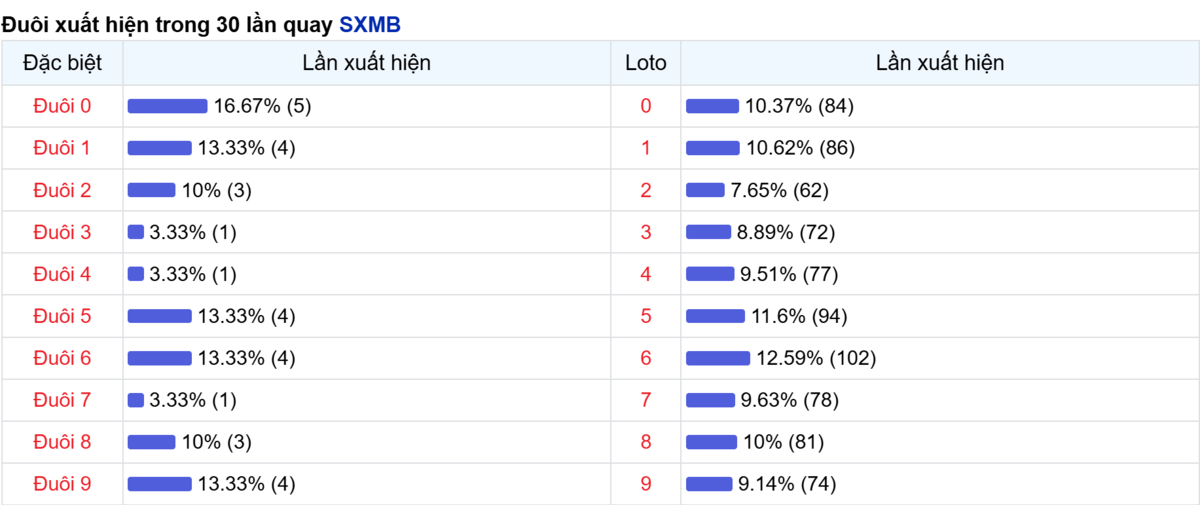
Task: Click the Loto column header
Action: pyautogui.click(x=645, y=63)
